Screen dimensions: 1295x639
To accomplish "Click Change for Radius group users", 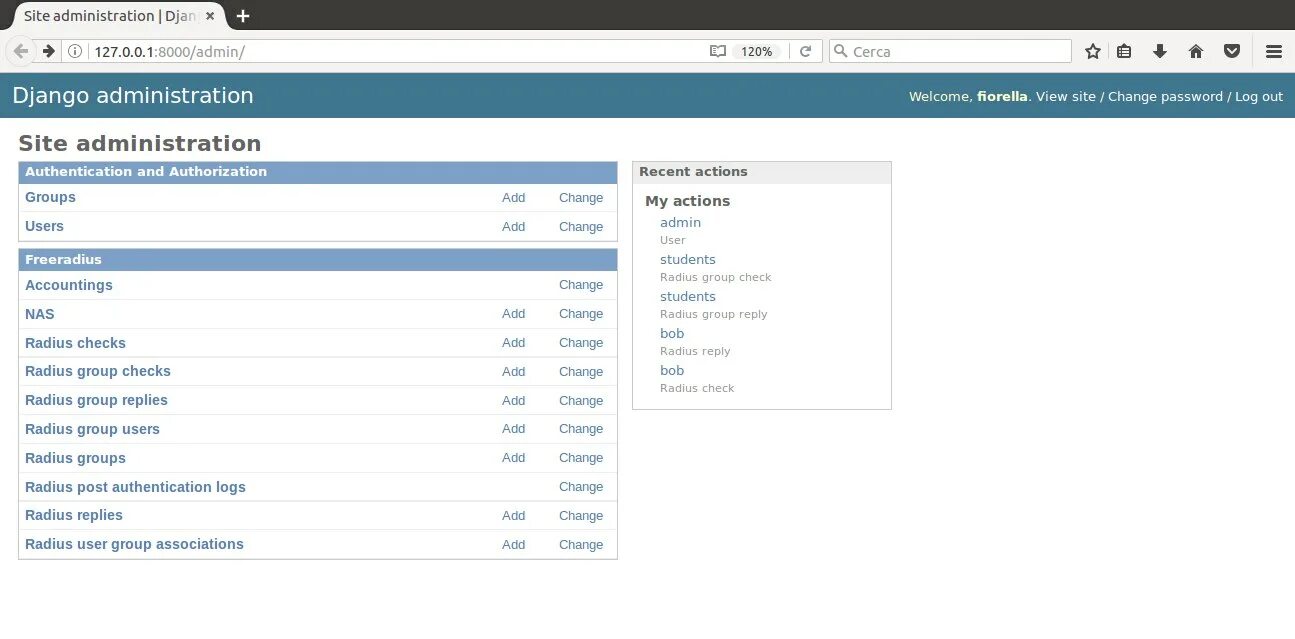I will (581, 429).
